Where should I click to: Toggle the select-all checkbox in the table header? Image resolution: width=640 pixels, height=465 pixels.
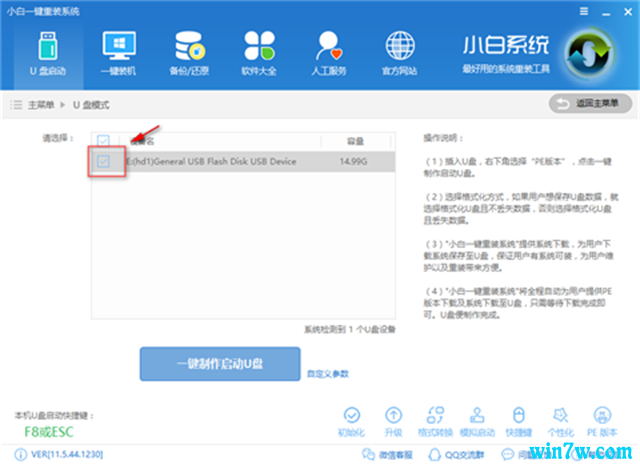click(x=103, y=141)
